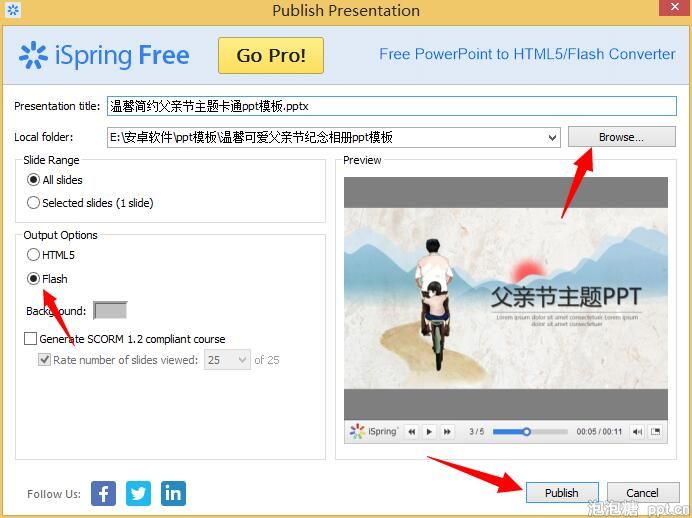Image resolution: width=692 pixels, height=518 pixels.
Task: Click the Browse... button
Action: pos(621,137)
